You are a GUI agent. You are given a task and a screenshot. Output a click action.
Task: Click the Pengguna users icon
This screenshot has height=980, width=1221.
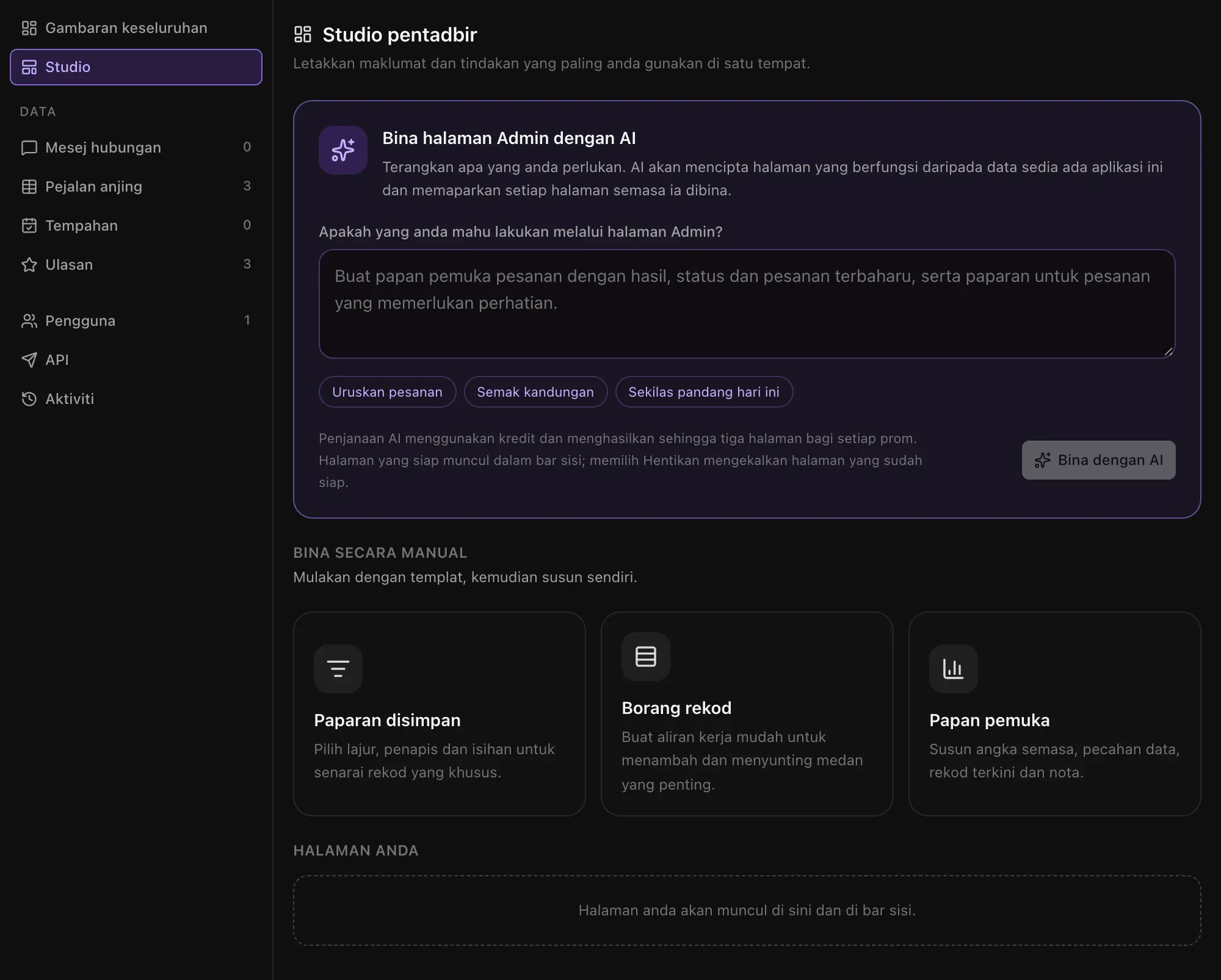tap(29, 321)
